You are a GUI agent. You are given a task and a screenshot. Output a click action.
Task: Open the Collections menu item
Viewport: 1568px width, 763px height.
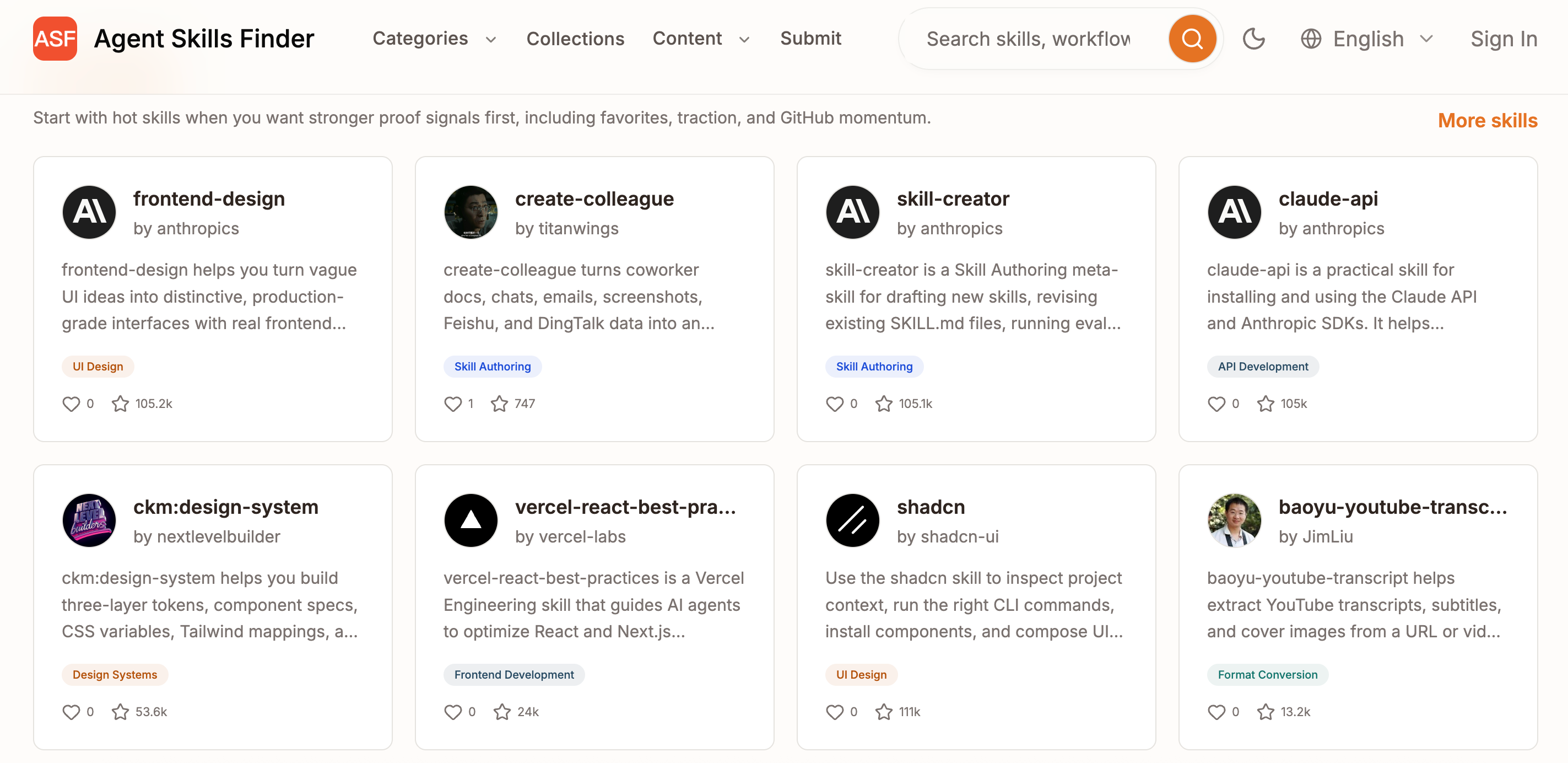(x=575, y=39)
